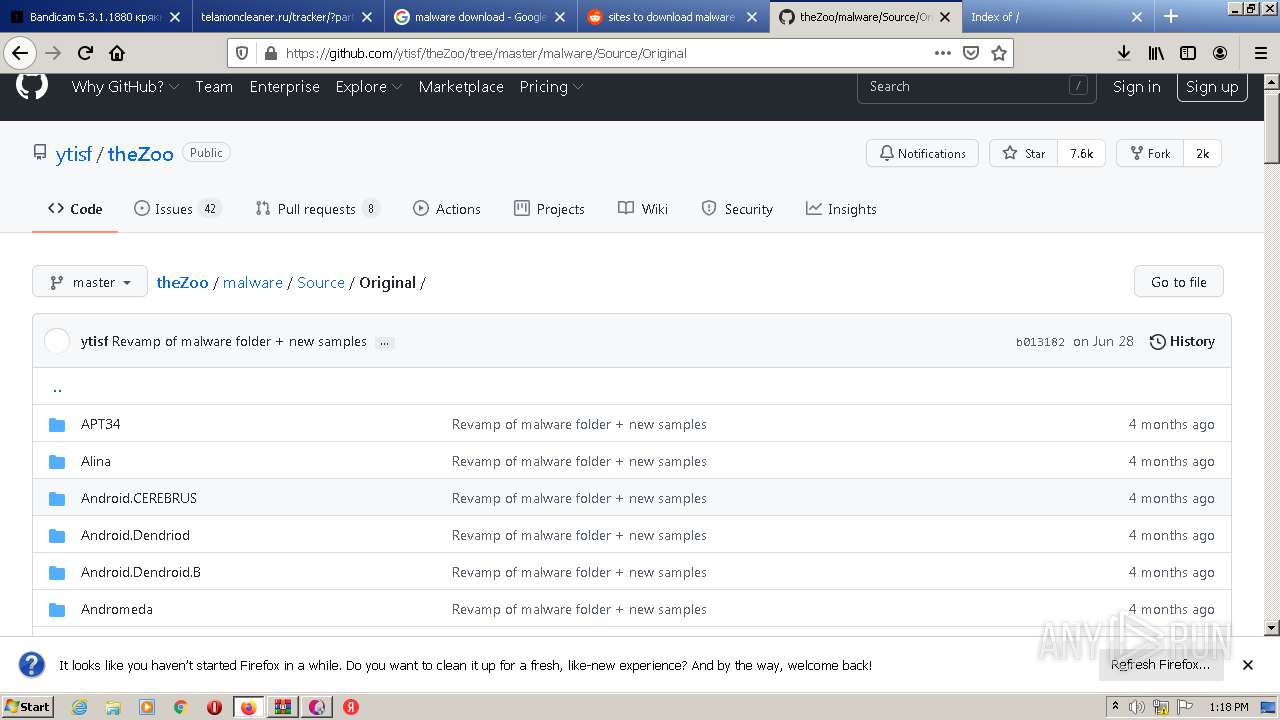1280x720 pixels.
Task: Open the Firefox account icon
Action: (1220, 53)
